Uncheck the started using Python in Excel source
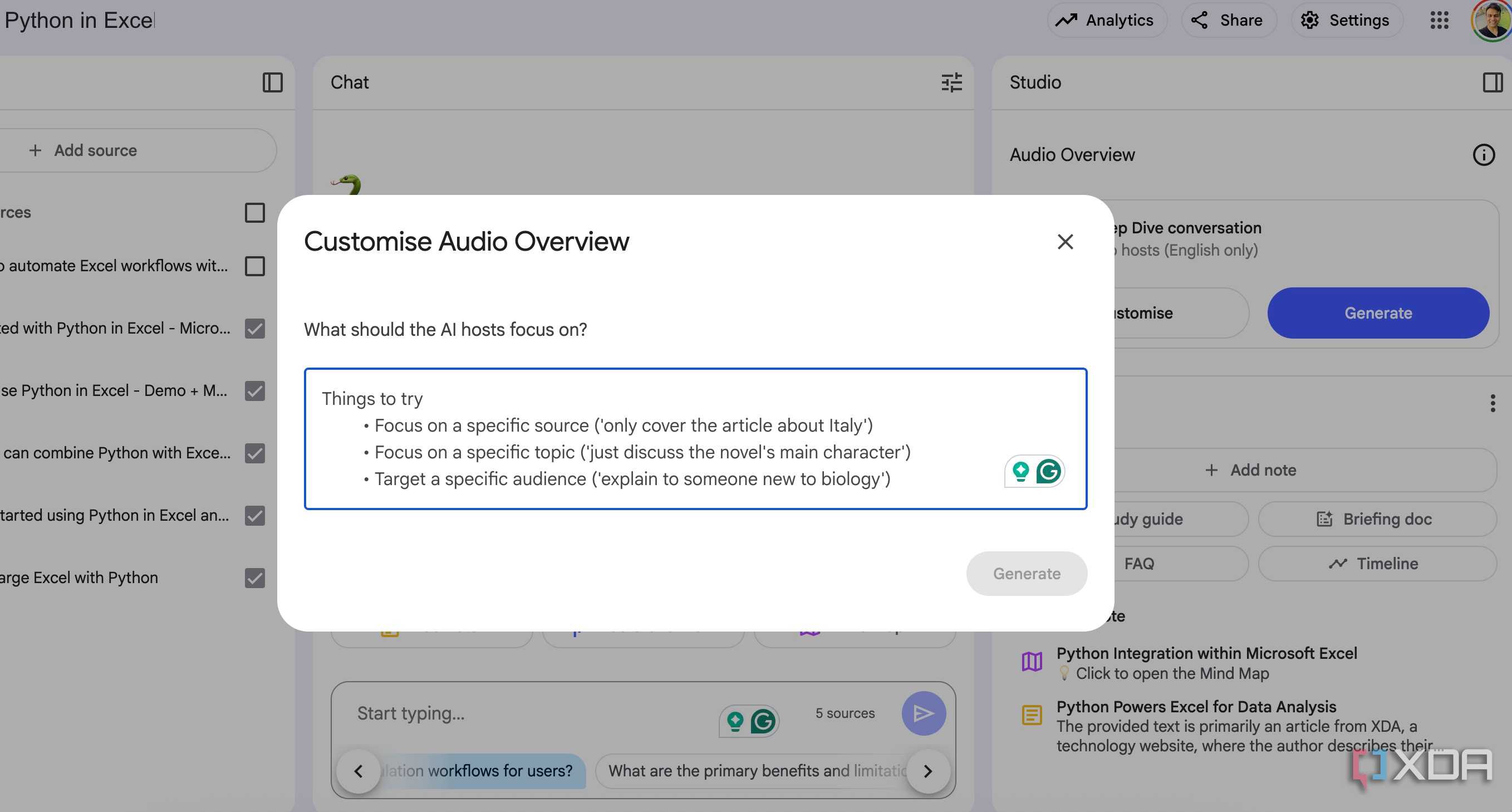1512x812 pixels. click(x=255, y=516)
